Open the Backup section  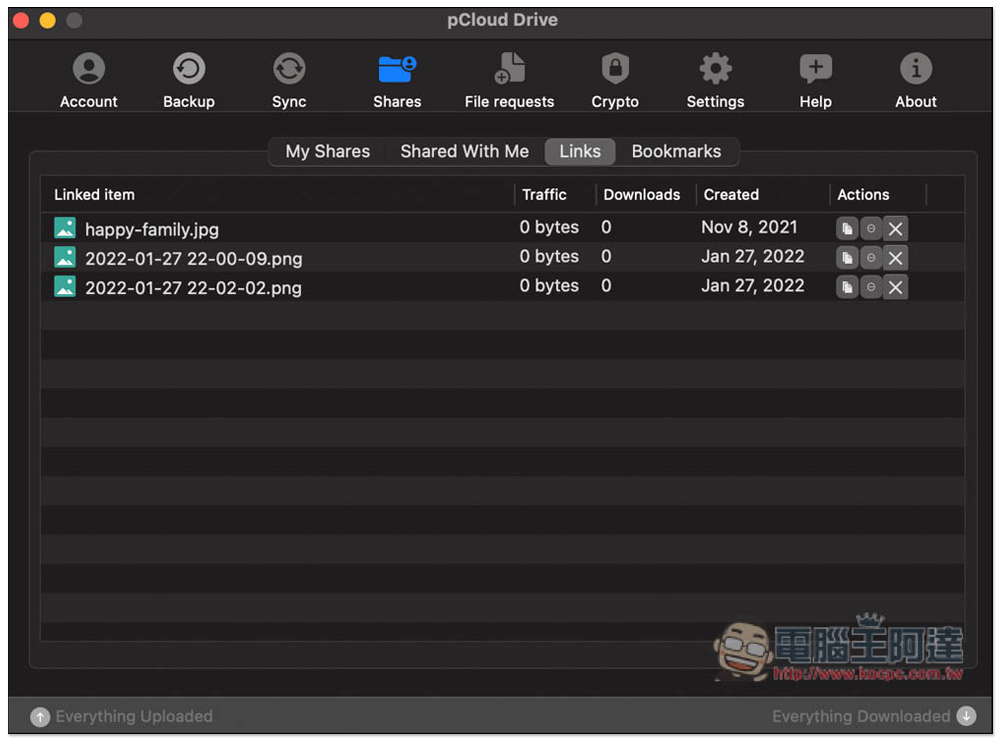click(x=189, y=80)
